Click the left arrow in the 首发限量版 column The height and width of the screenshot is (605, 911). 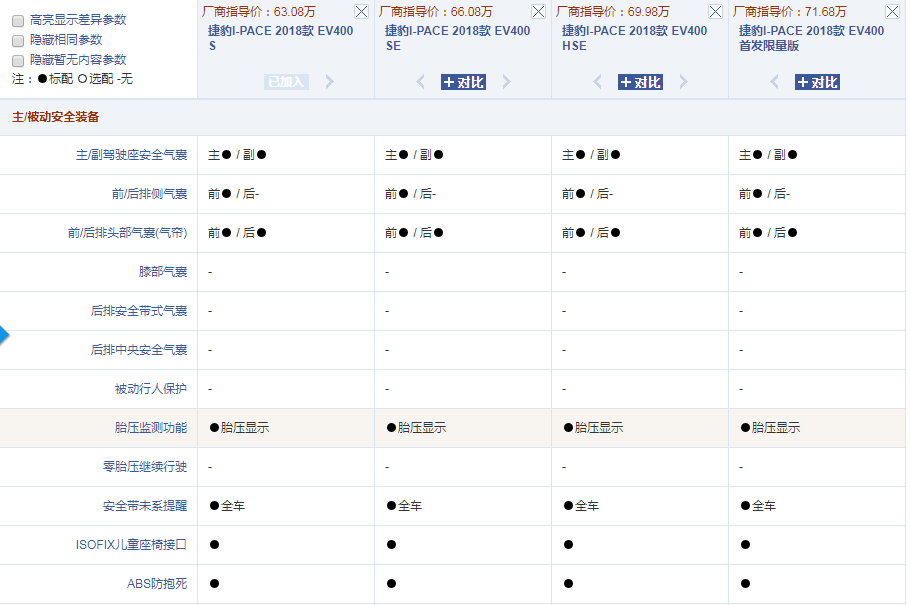(x=774, y=82)
